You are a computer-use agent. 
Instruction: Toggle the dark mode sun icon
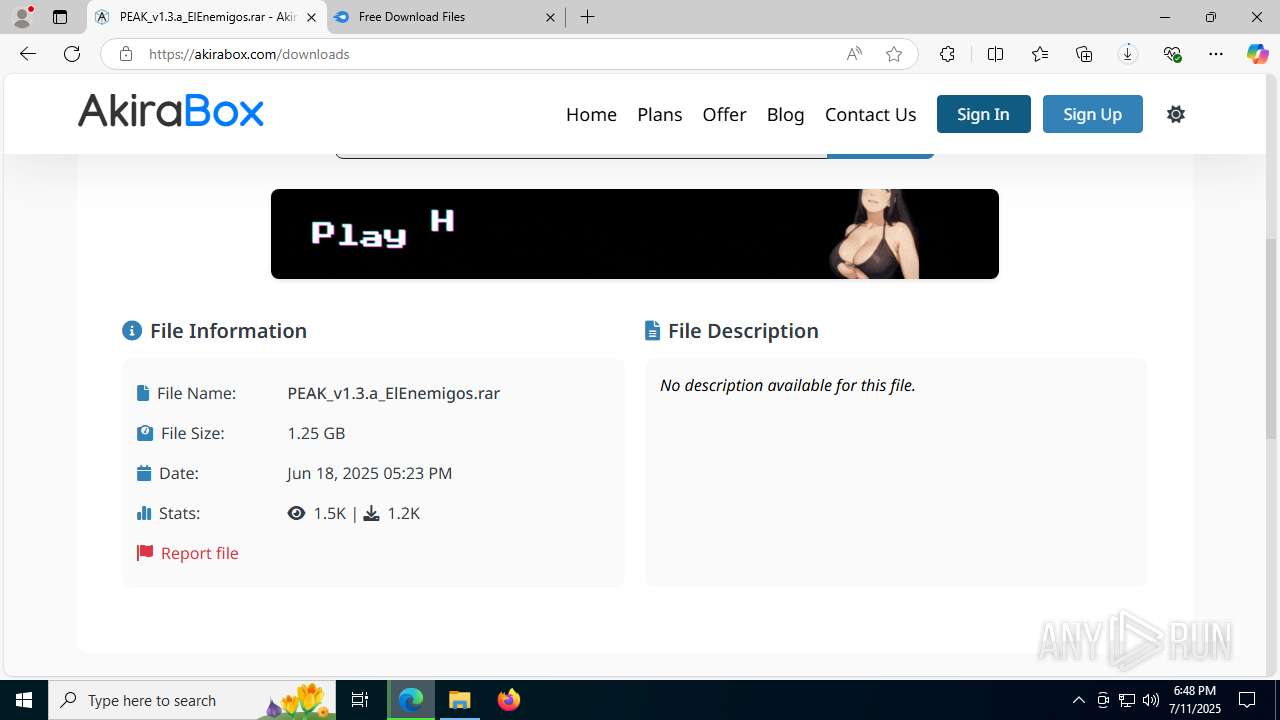coord(1176,114)
